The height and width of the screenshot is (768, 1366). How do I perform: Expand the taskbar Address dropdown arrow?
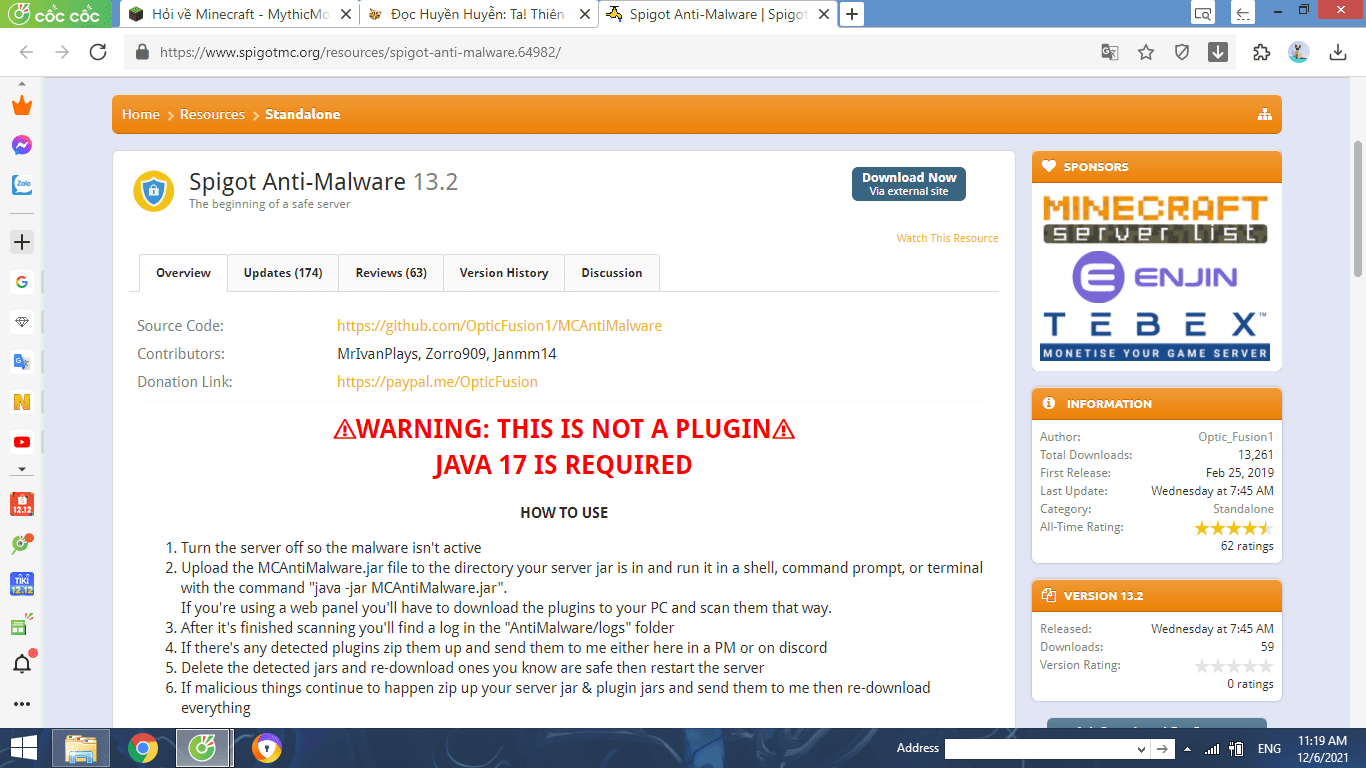coord(1142,749)
